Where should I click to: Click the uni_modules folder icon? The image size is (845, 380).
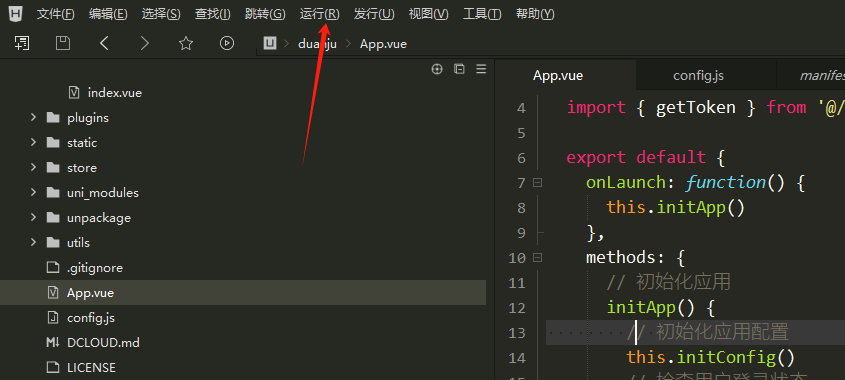point(53,192)
